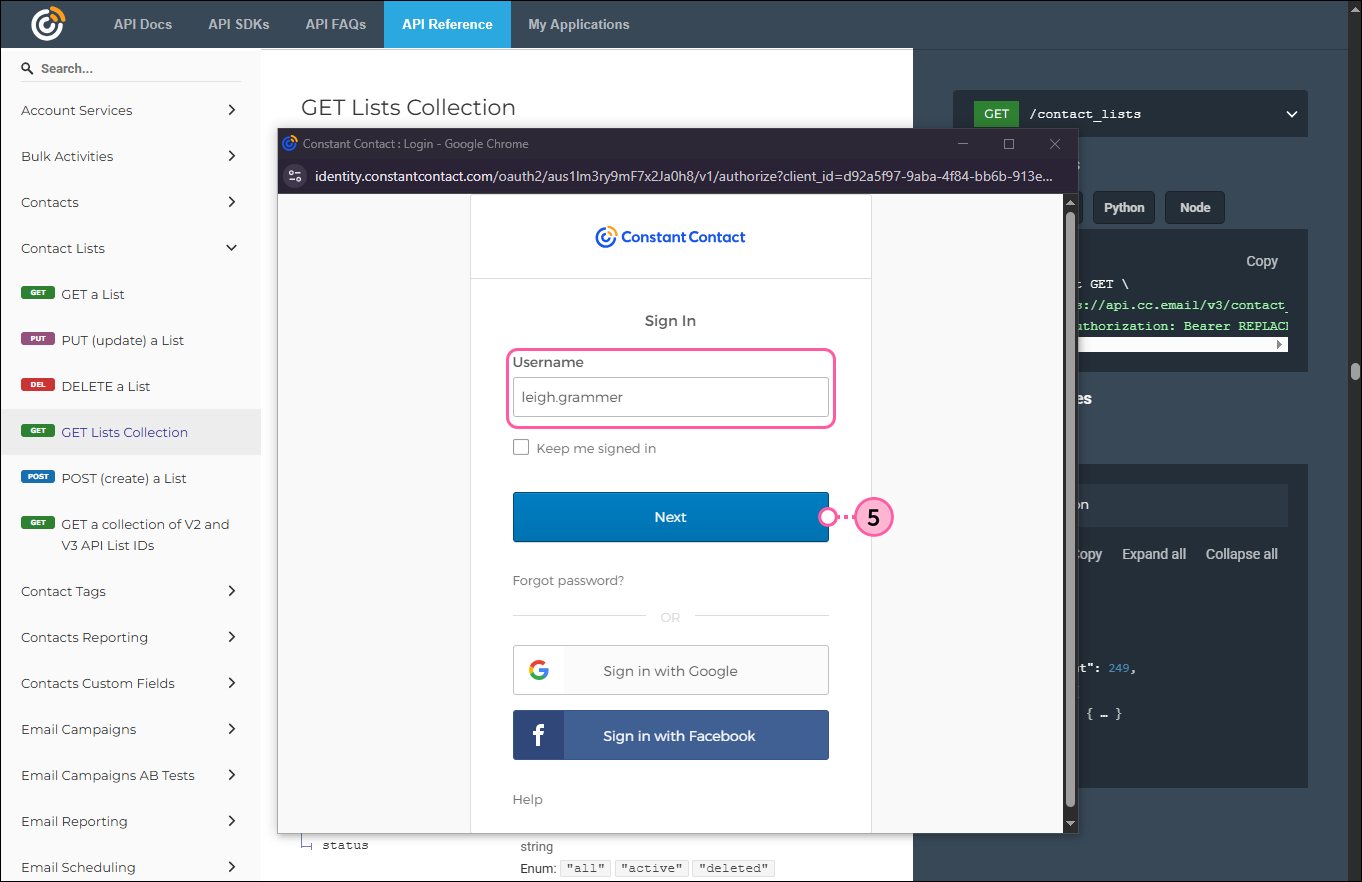Expand the Email Reporting section
This screenshot has height=882, width=1362.
232,821
